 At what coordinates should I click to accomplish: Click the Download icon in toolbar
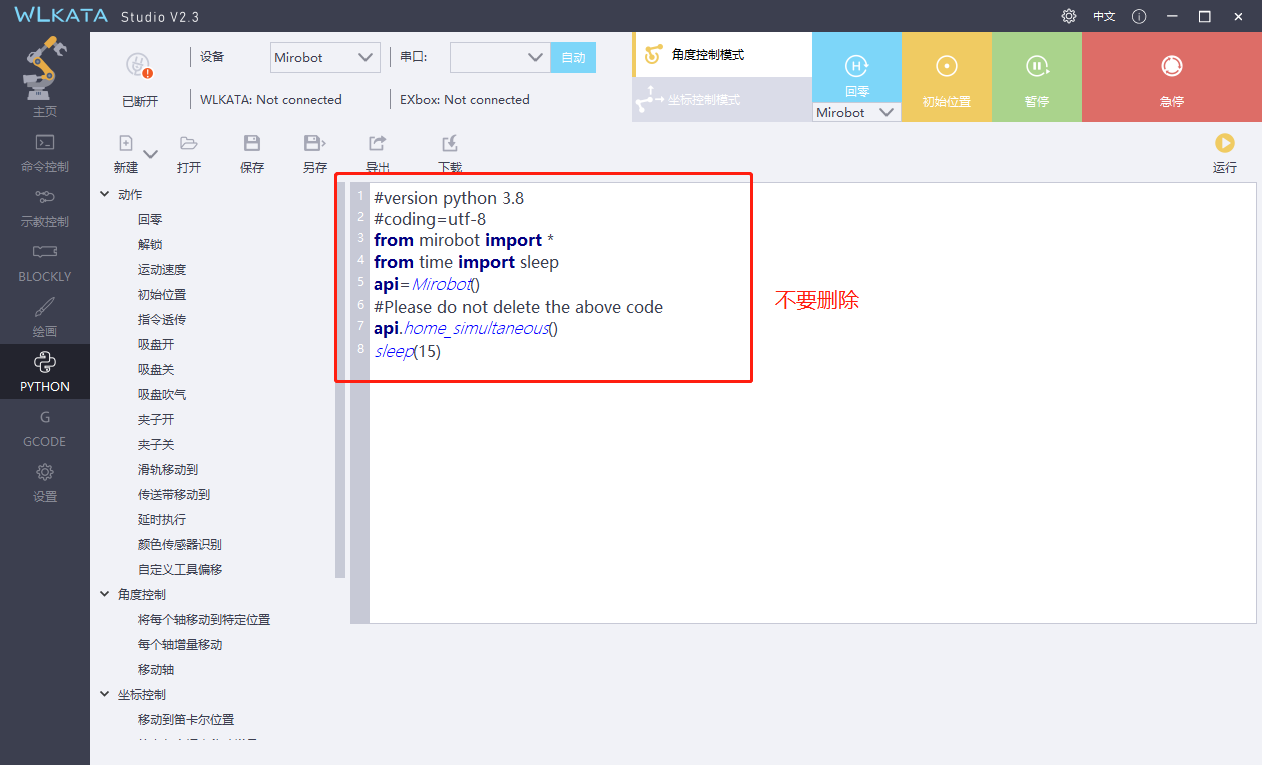coord(450,144)
